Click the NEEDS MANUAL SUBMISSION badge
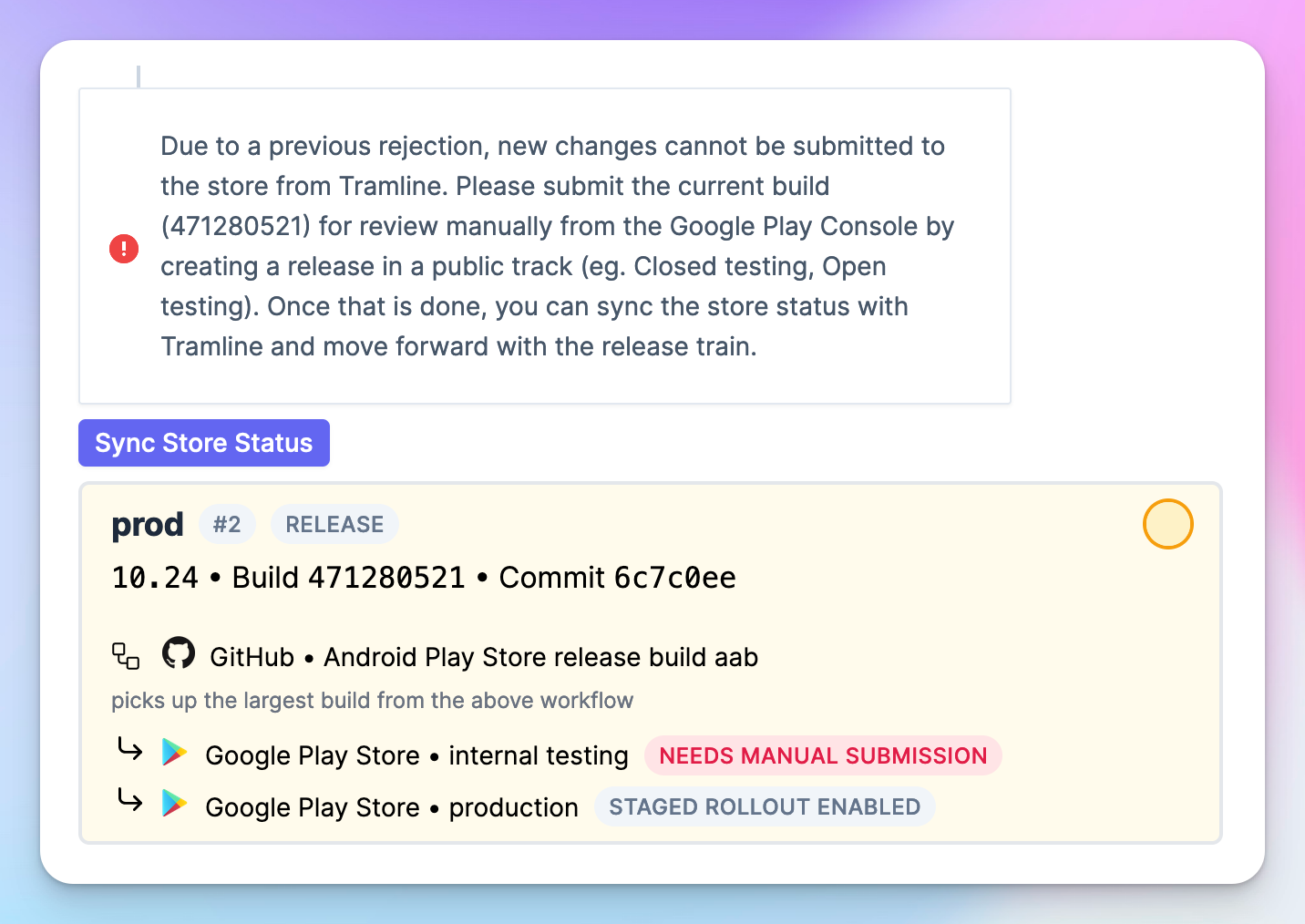The height and width of the screenshot is (924, 1305). click(823, 755)
